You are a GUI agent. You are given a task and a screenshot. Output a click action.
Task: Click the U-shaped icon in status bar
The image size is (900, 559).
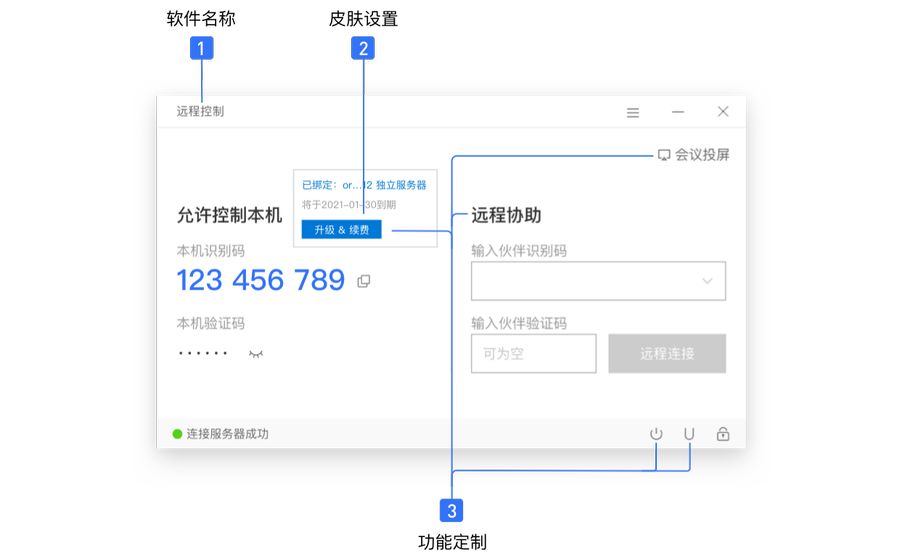[689, 434]
